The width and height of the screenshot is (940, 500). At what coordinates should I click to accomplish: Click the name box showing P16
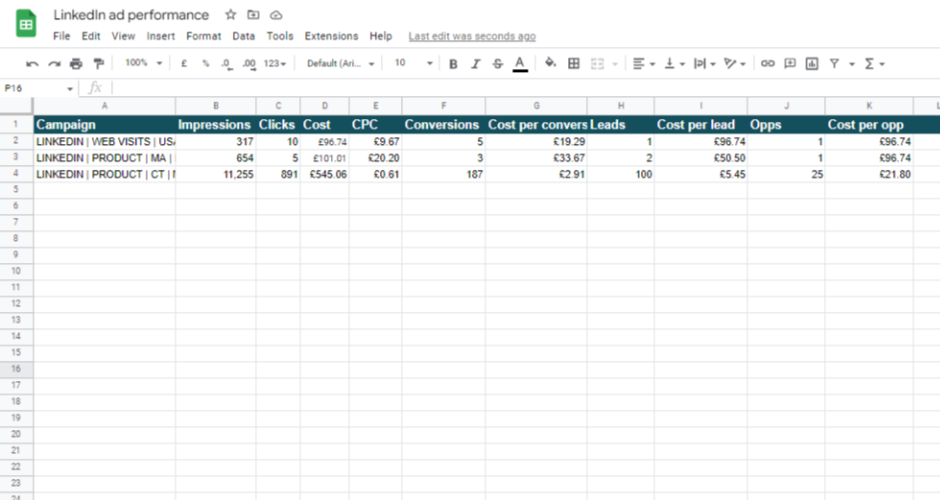click(x=39, y=88)
